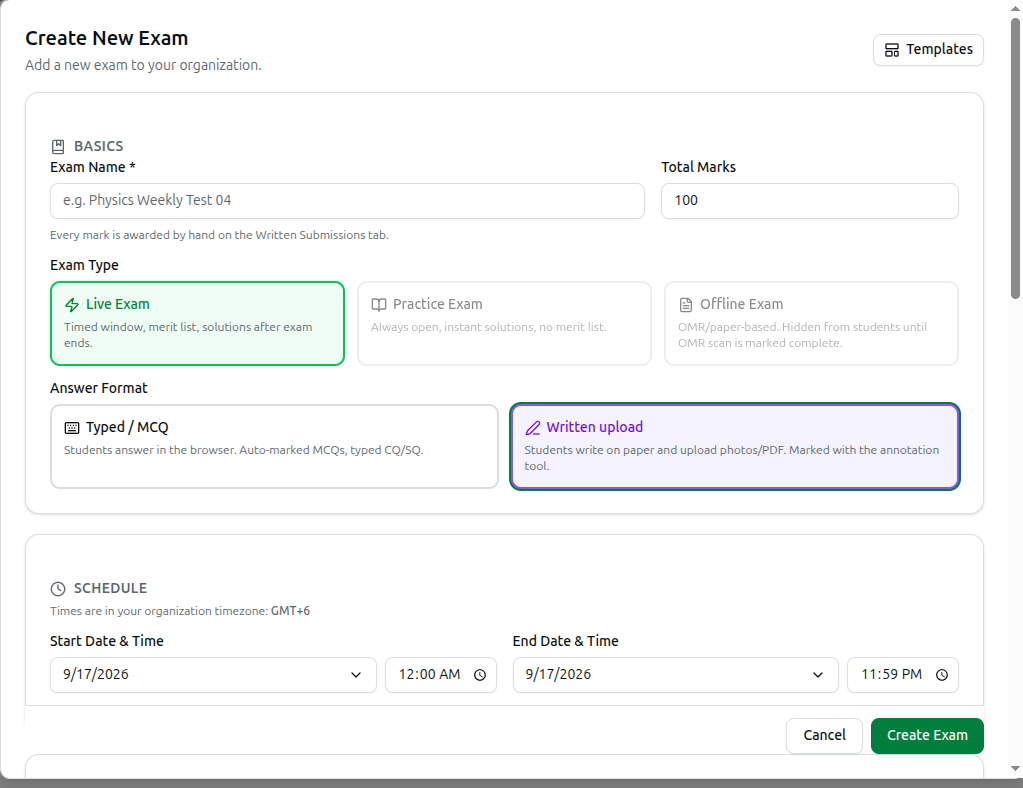The height and width of the screenshot is (788, 1023).
Task: Click the vertical scrollbar thumb
Action: [1015, 158]
